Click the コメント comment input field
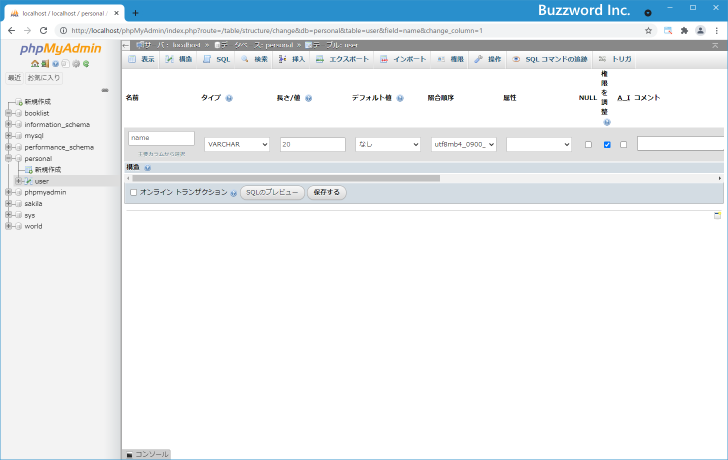 [681, 144]
